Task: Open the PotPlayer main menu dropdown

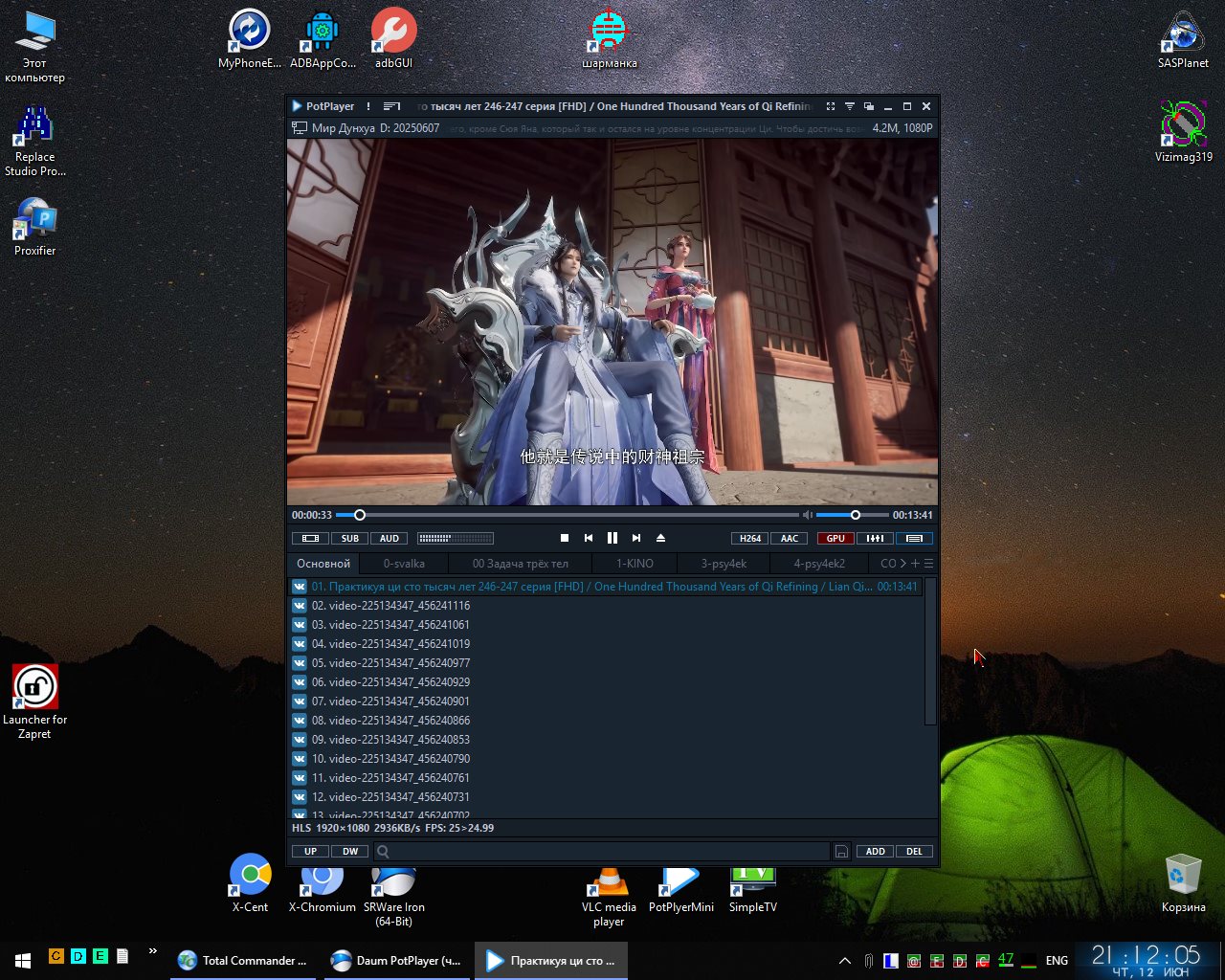Action: coord(323,106)
